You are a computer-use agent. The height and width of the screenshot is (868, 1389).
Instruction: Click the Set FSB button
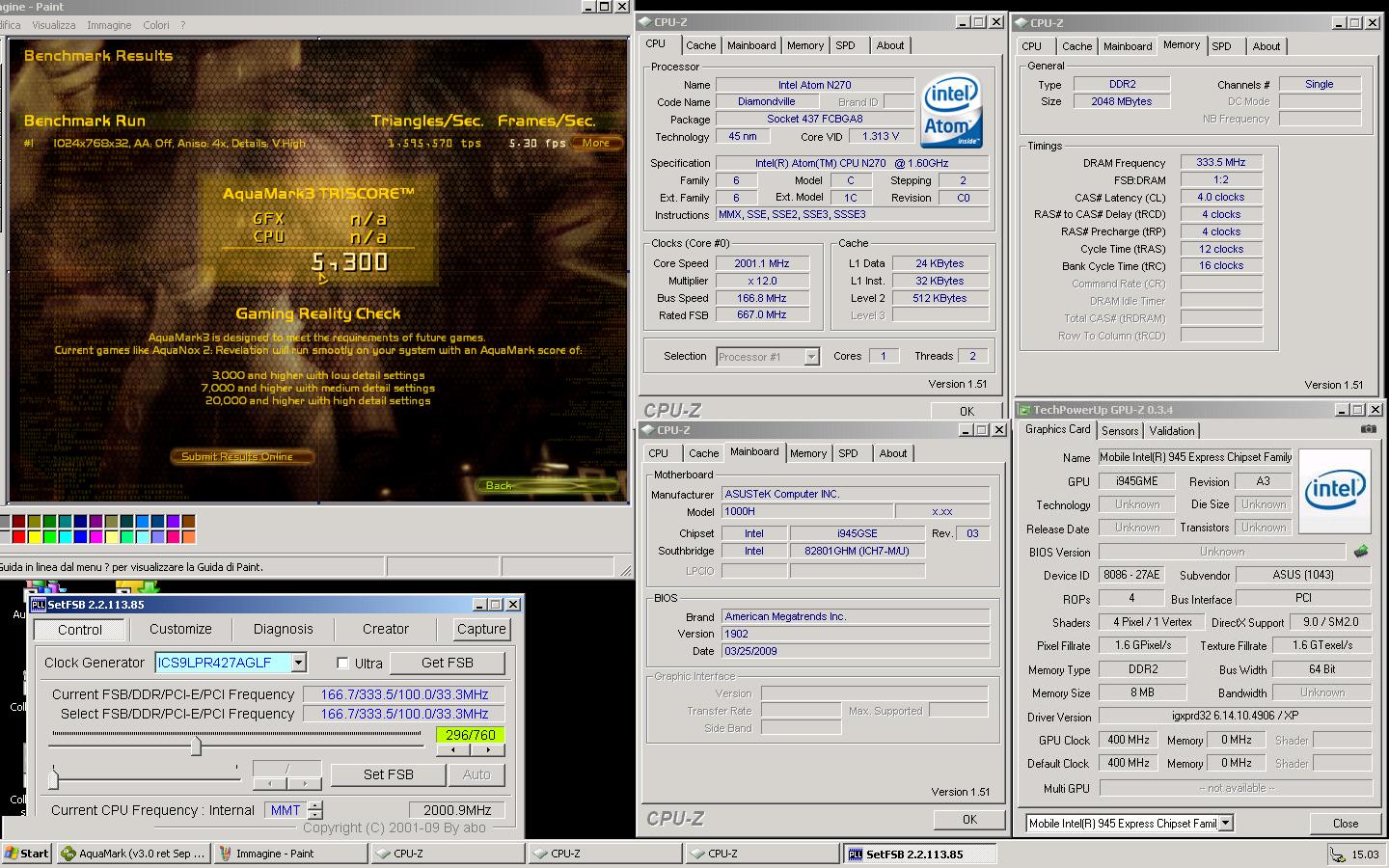pyautogui.click(x=389, y=774)
